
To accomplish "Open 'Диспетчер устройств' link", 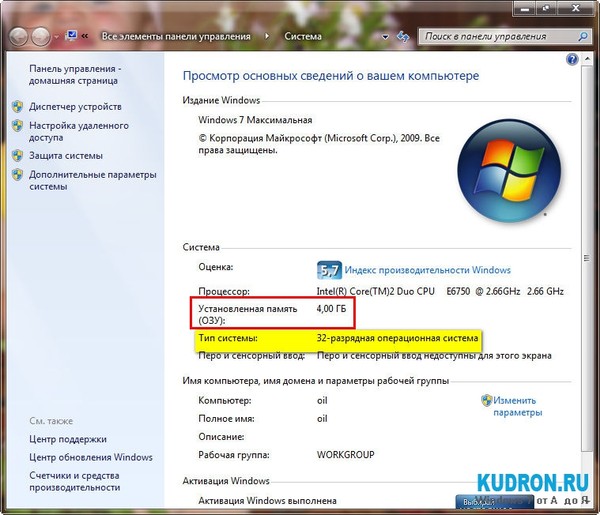I will point(75,106).
